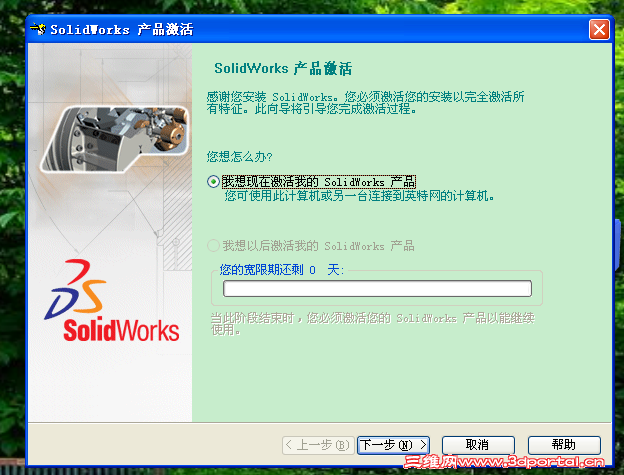Click the '您想怎么办?' question text
624x475 pixels.
pos(239,156)
